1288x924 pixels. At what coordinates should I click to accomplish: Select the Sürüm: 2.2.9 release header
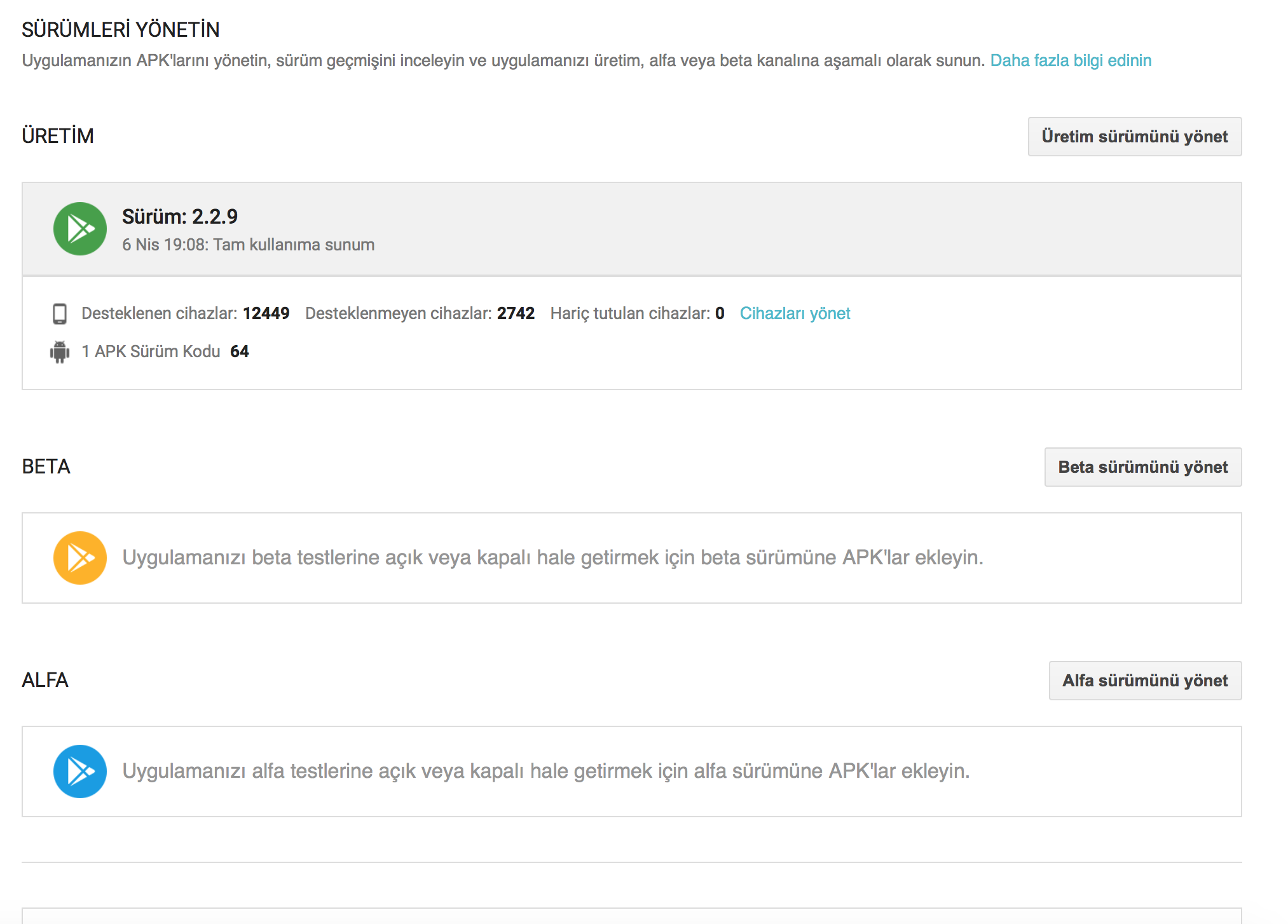tap(180, 217)
